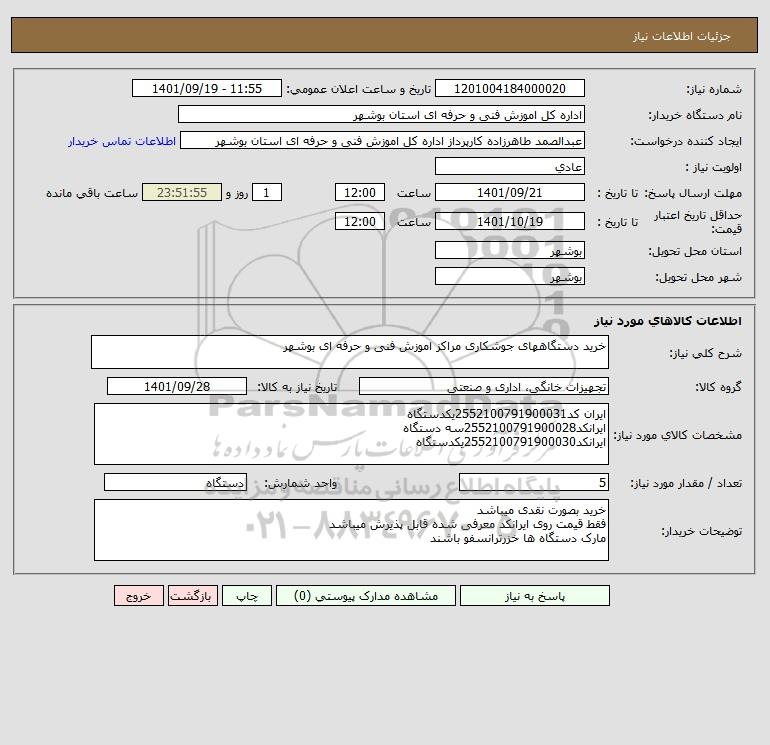Viewport: 770px width, 745px height.
Task: Click the buyer notes text area
Action: coord(351,530)
